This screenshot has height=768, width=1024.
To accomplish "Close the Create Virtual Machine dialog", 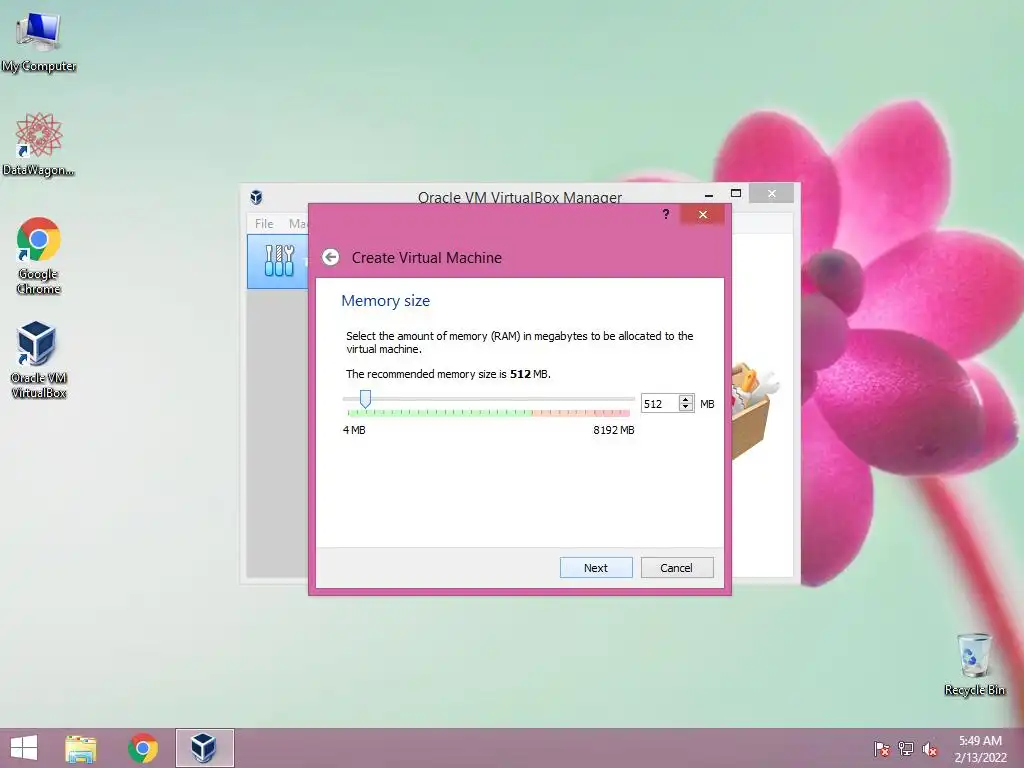I will pyautogui.click(x=703, y=214).
